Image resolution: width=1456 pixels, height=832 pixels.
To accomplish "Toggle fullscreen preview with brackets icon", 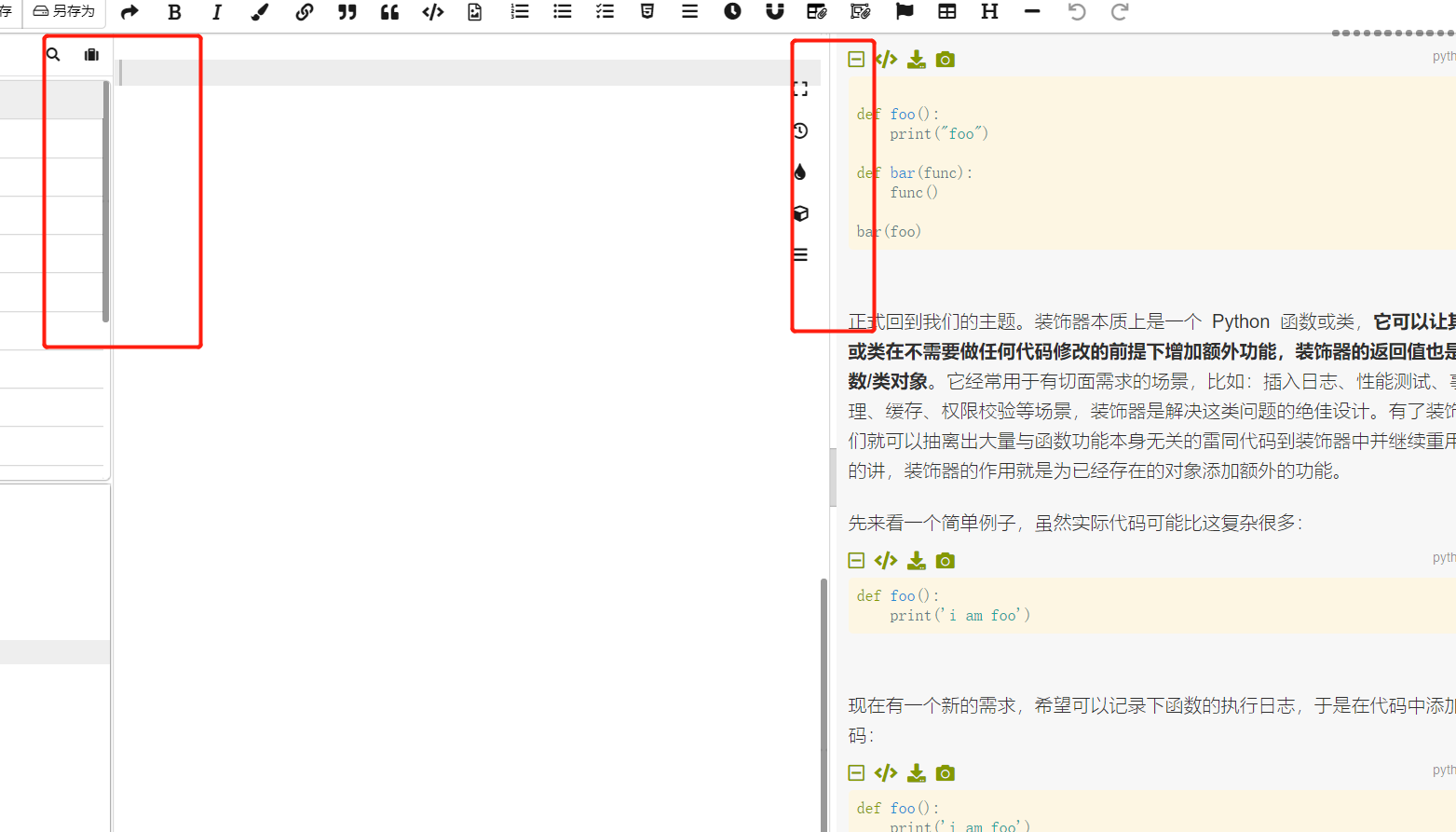I will coord(799,89).
